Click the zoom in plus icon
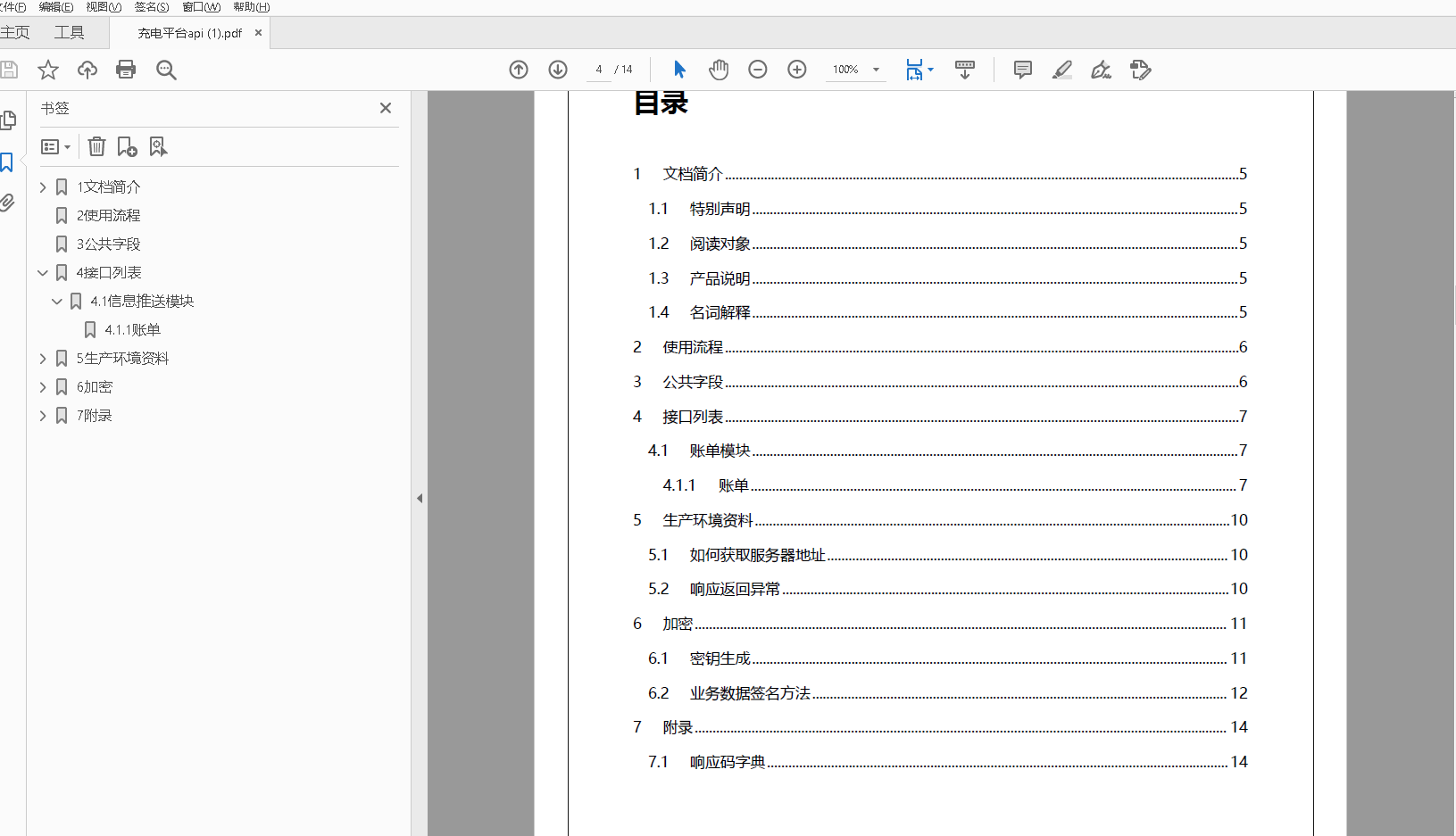The width and height of the screenshot is (1456, 836). coord(797,70)
